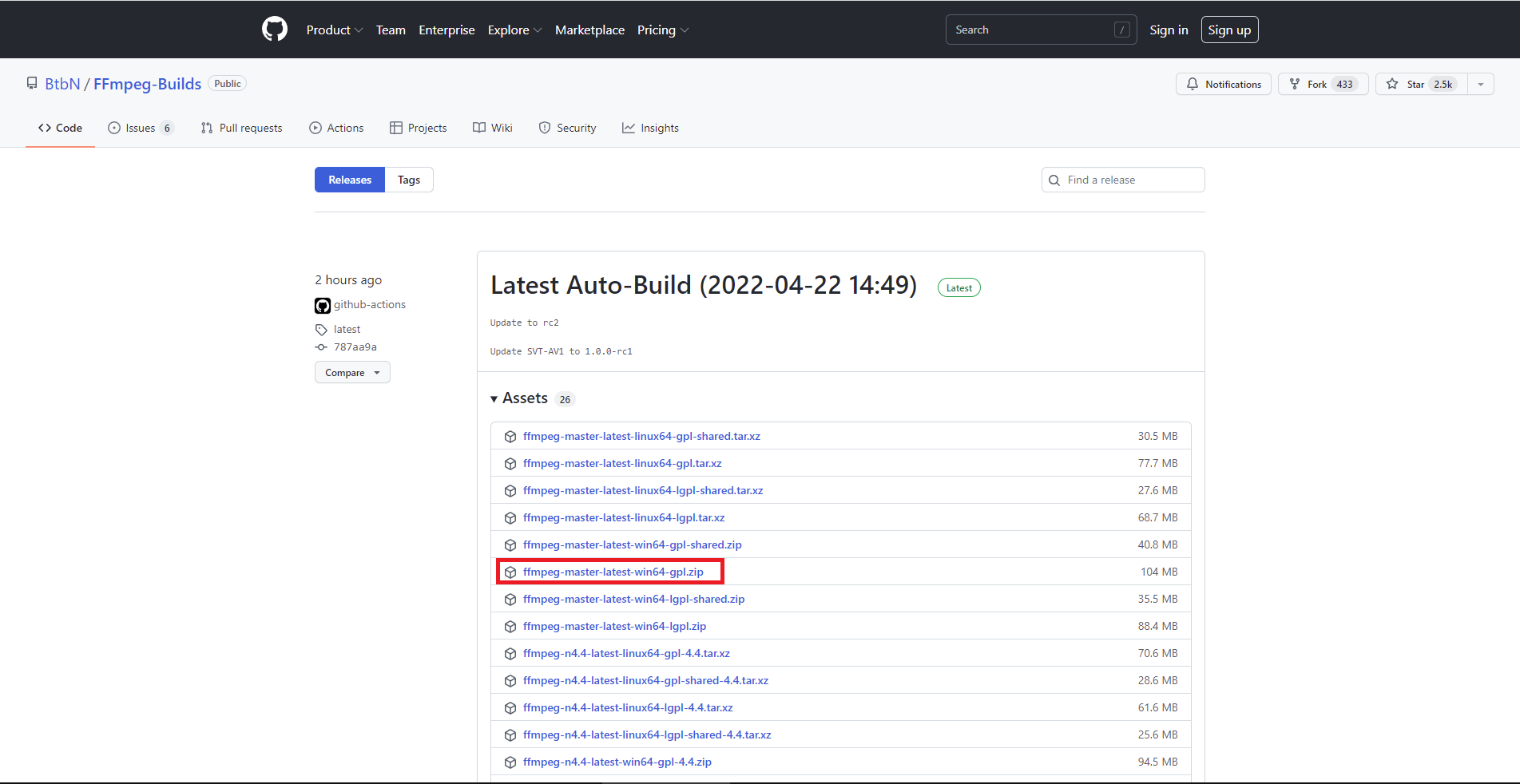Click the bell icon in Notifications
This screenshot has height=784, width=1520.
[x=1193, y=84]
